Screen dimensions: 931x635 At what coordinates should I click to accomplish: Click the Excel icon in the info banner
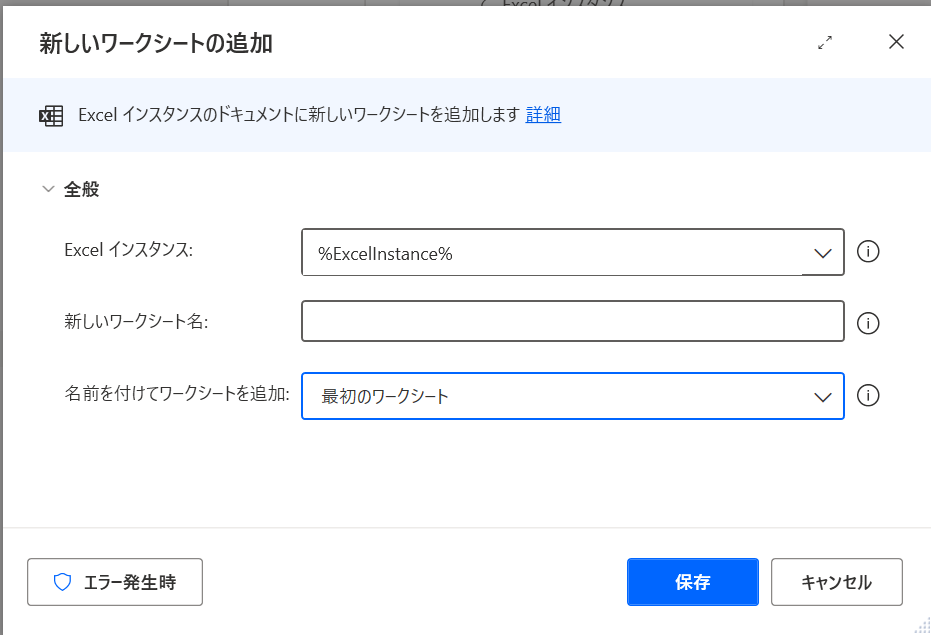[x=51, y=115]
